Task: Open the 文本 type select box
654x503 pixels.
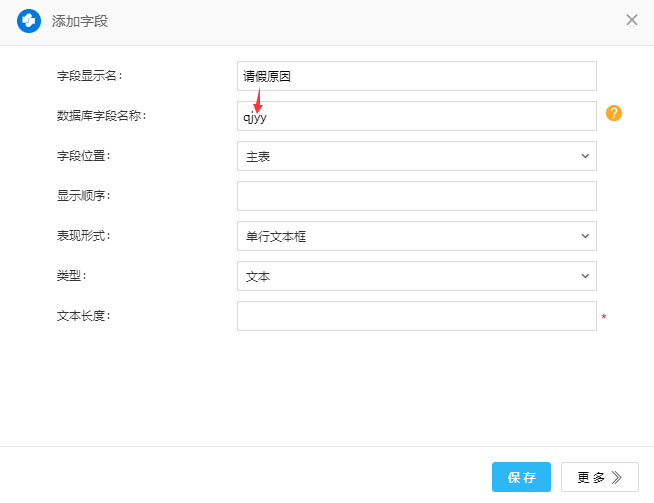Action: coord(405,276)
